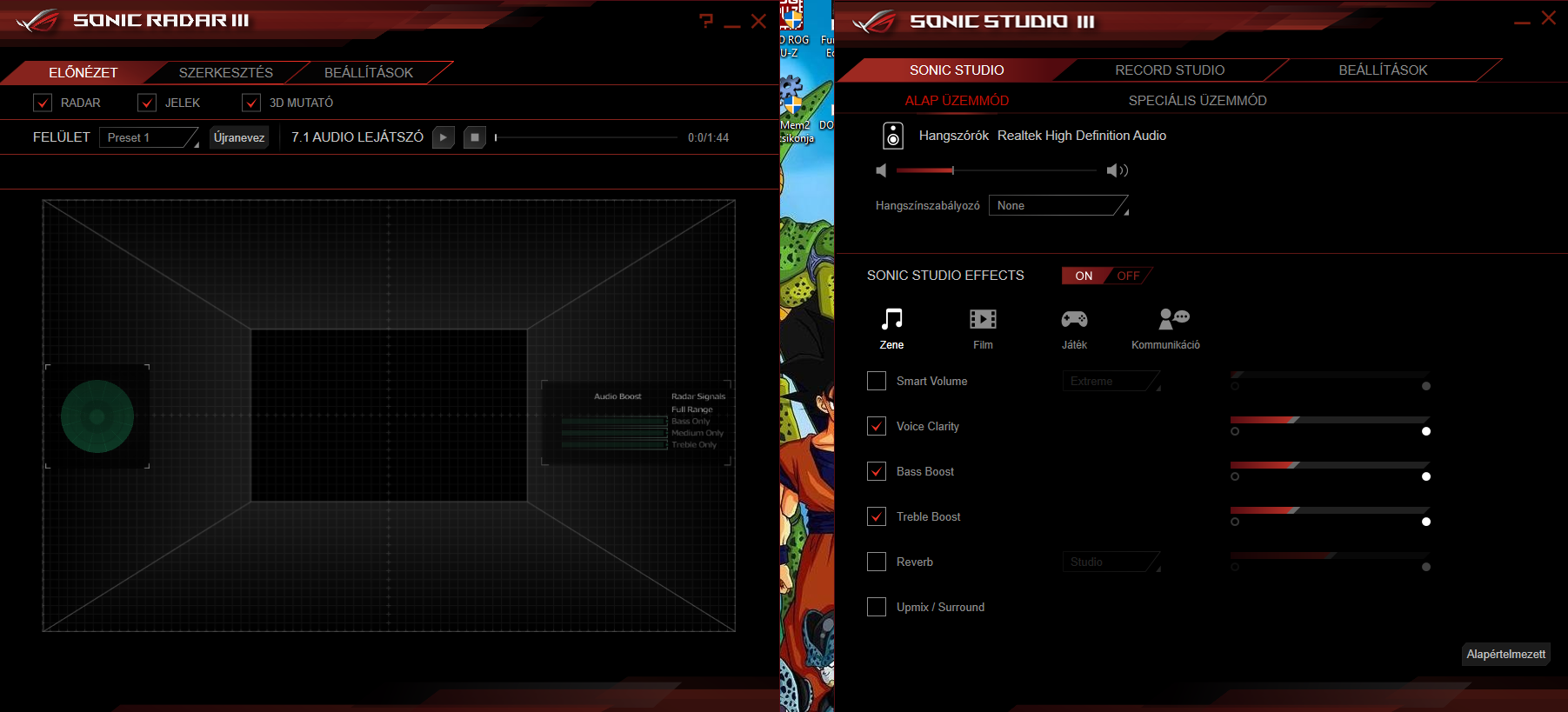
Task: Switch to the RECORD STUDIO tab
Action: 1170,70
